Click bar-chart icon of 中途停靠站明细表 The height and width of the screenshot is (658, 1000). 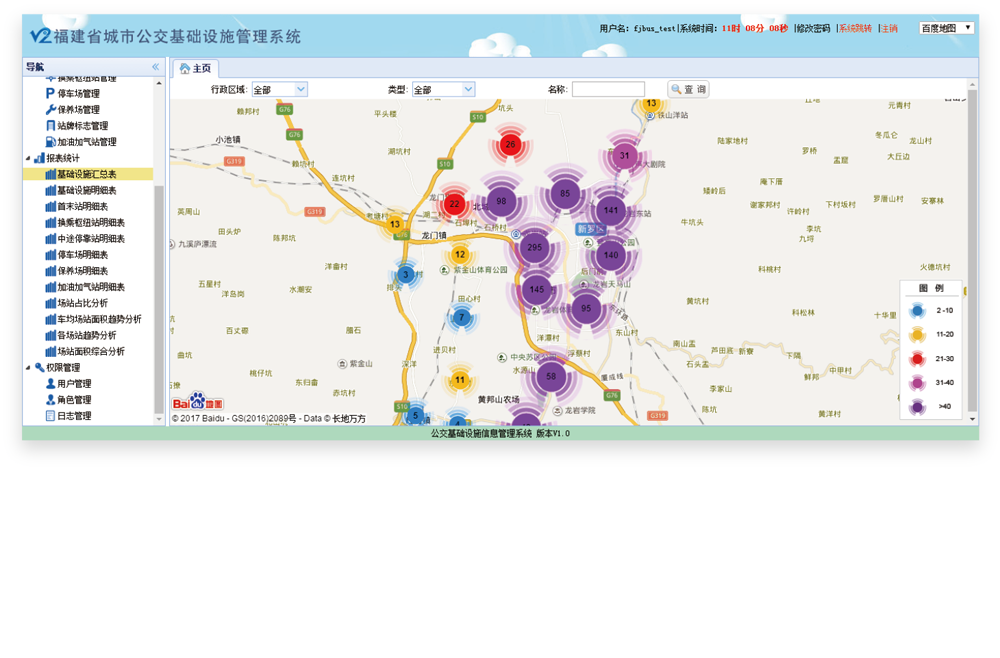pos(50,238)
